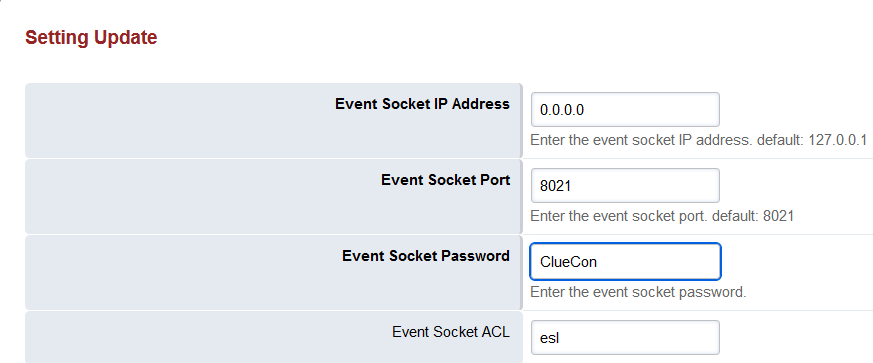Click empty gray area left of Port label
This screenshot has height=363, width=873.
click(200, 196)
